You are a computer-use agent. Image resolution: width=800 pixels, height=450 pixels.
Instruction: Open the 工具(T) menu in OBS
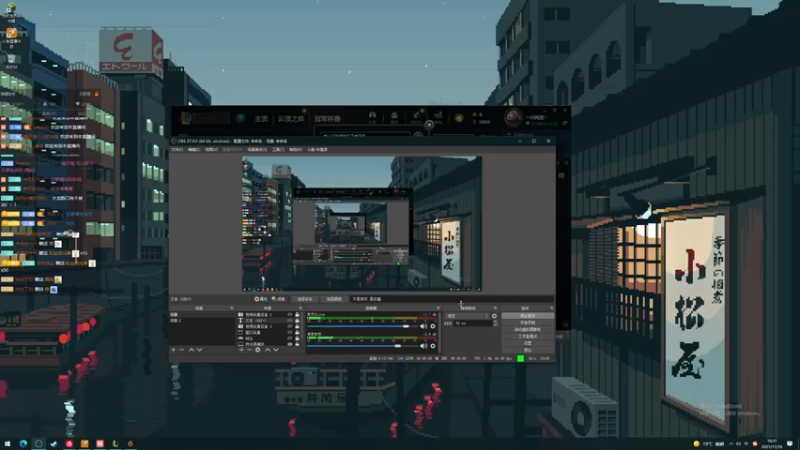pyautogui.click(x=278, y=149)
